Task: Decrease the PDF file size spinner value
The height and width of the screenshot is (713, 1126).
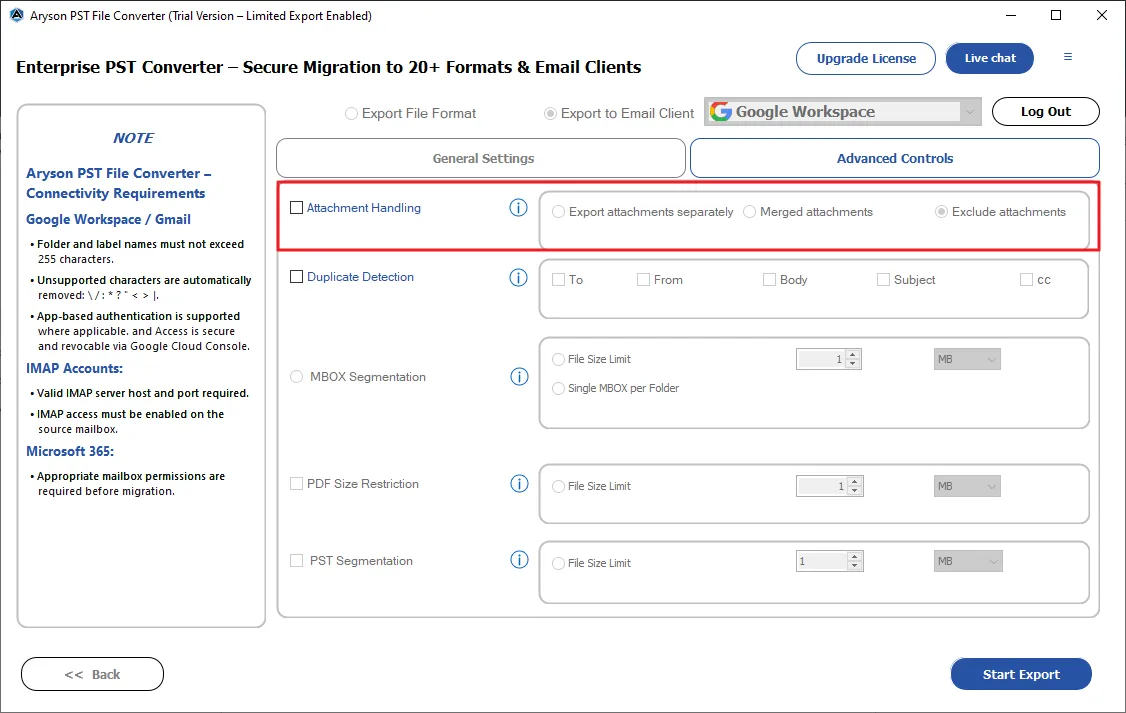Action: pyautogui.click(x=855, y=491)
